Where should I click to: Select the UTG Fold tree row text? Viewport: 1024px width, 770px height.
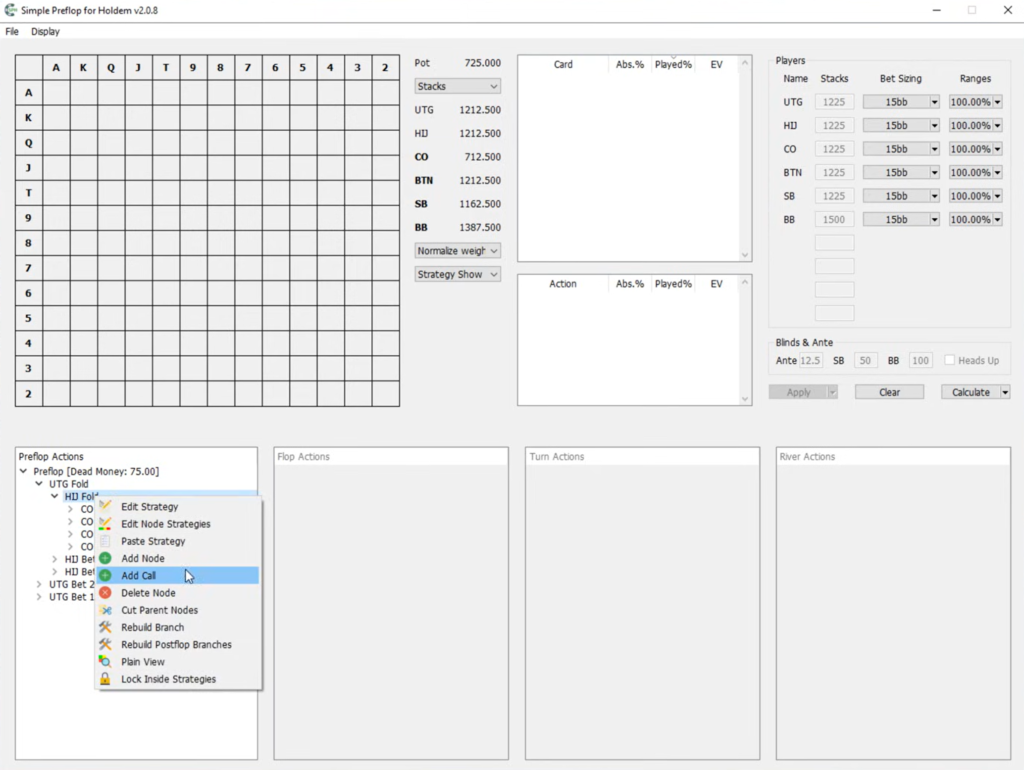[x=69, y=484]
